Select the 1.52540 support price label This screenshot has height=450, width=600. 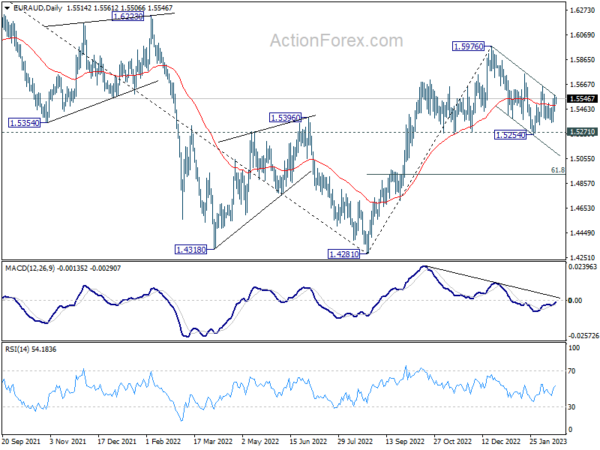pyautogui.click(x=510, y=135)
